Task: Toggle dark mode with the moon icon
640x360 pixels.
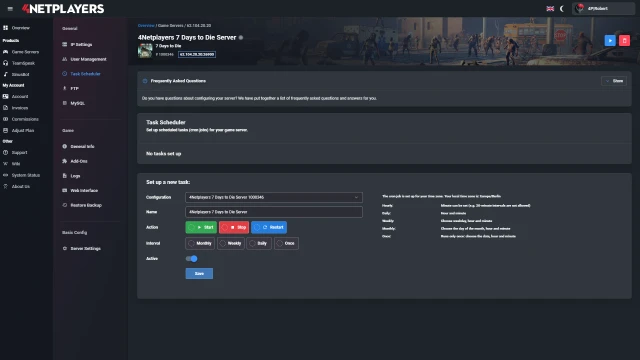Action: pos(562,9)
